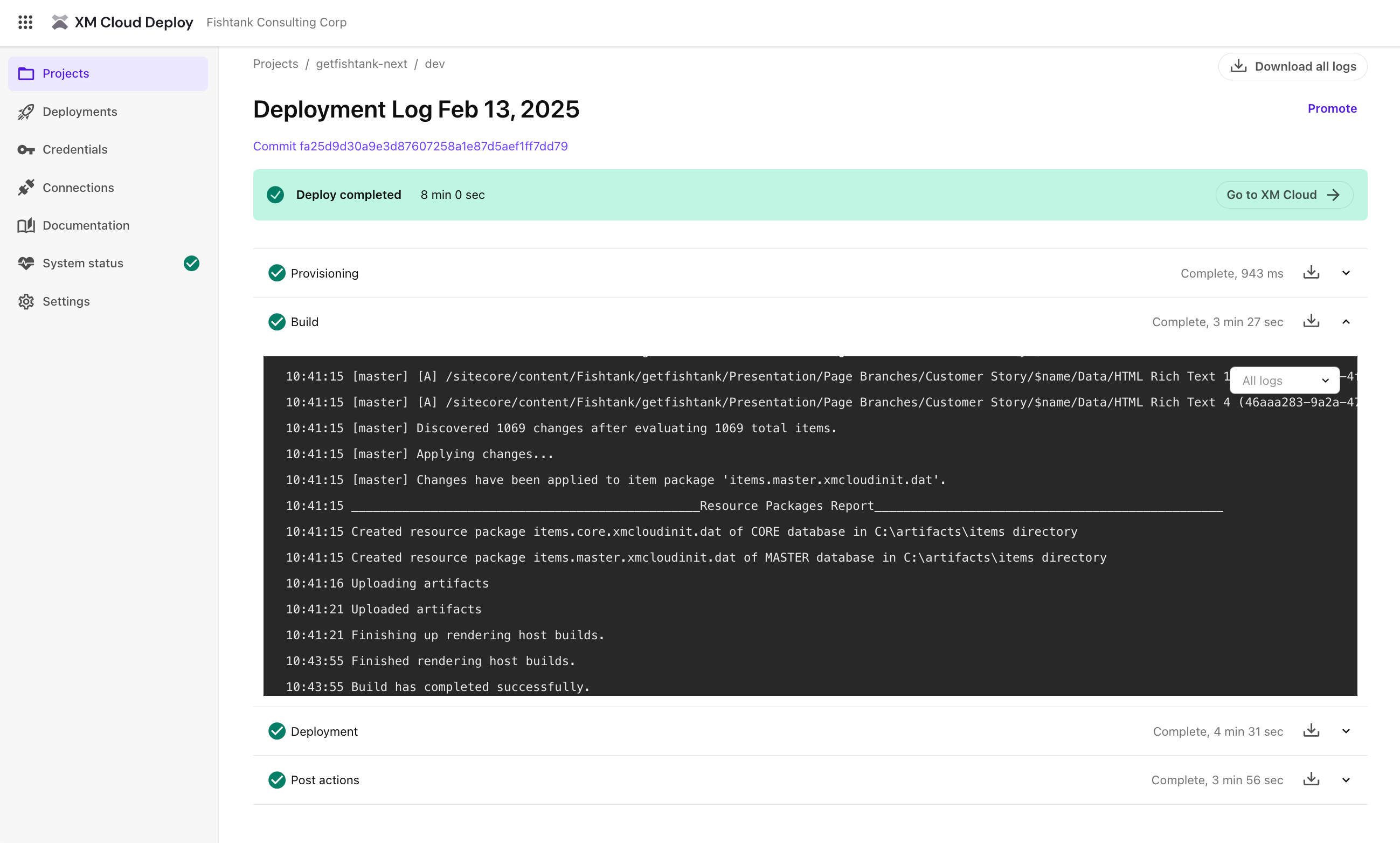The image size is (1400, 843).
Task: Expand the Post actions log section
Action: click(x=1347, y=779)
